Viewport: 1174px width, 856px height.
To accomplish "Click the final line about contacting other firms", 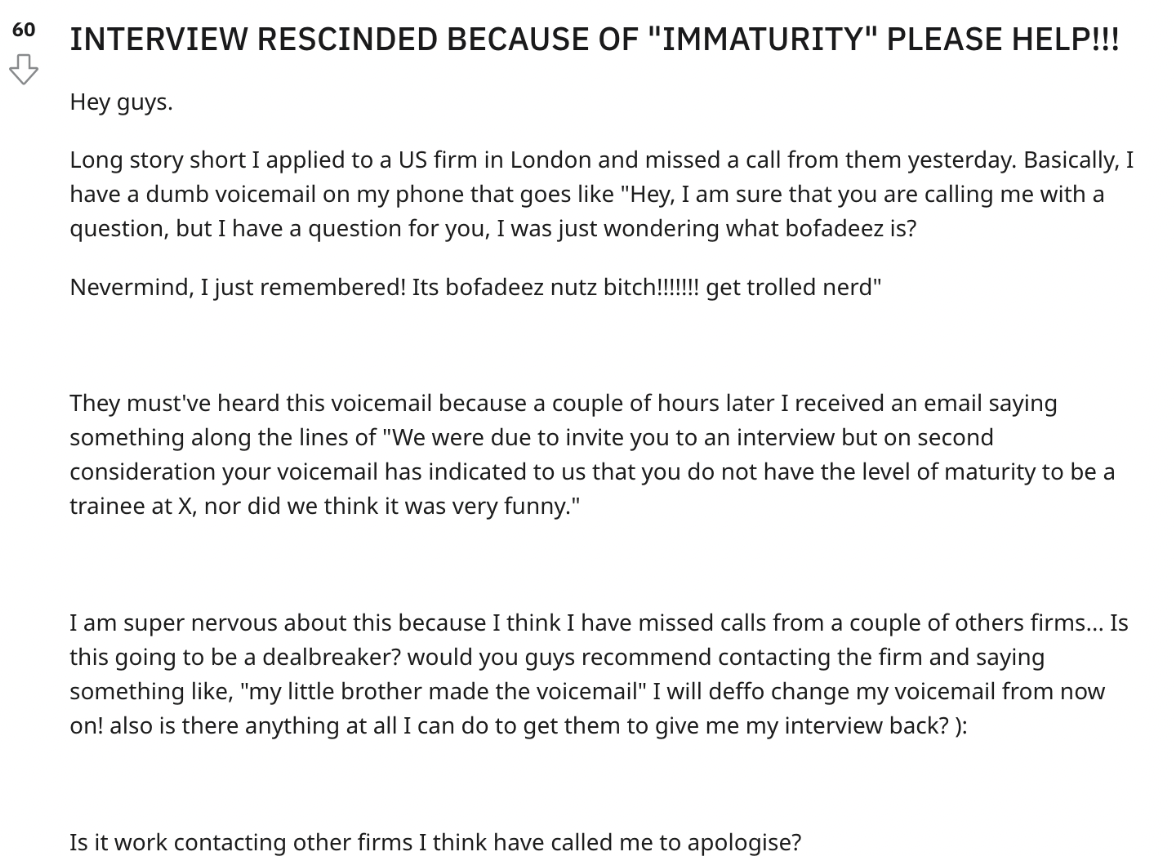I will [x=435, y=840].
